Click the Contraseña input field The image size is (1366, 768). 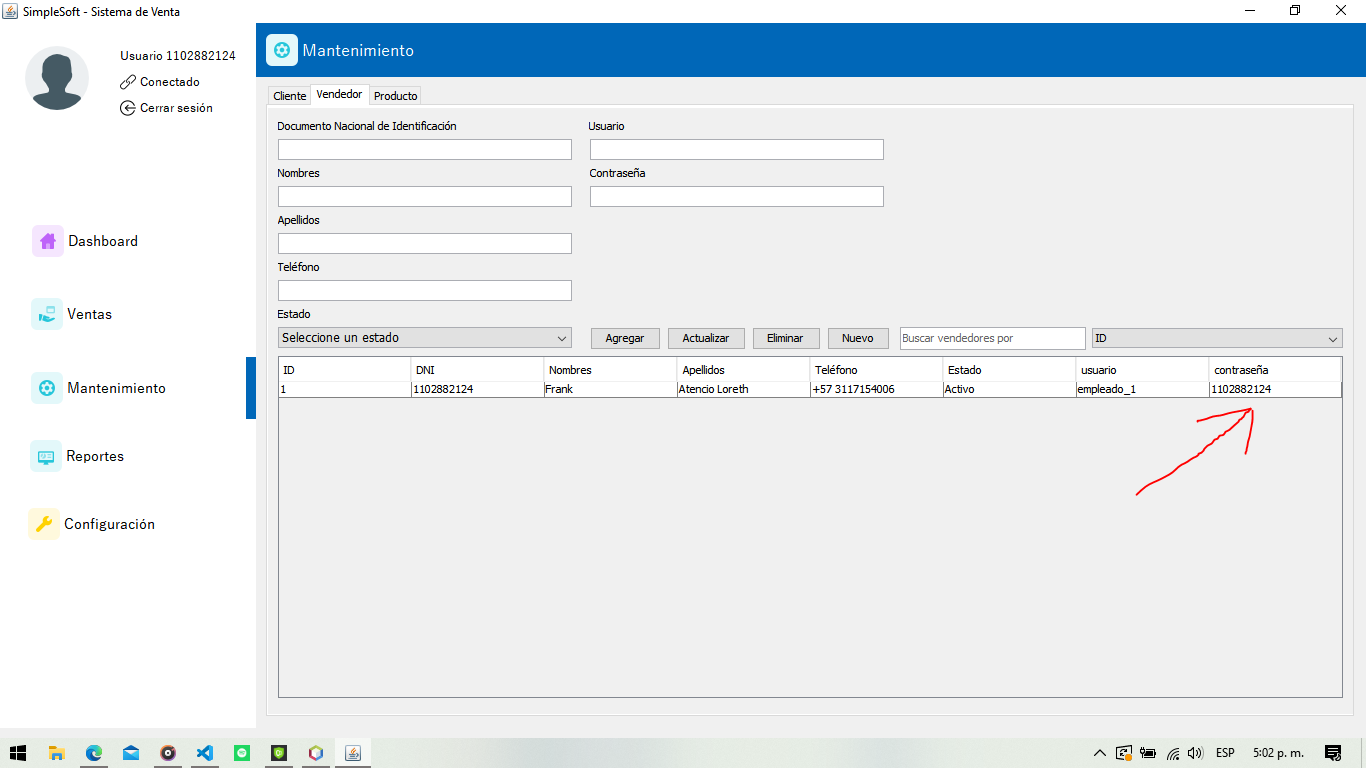[x=737, y=197]
